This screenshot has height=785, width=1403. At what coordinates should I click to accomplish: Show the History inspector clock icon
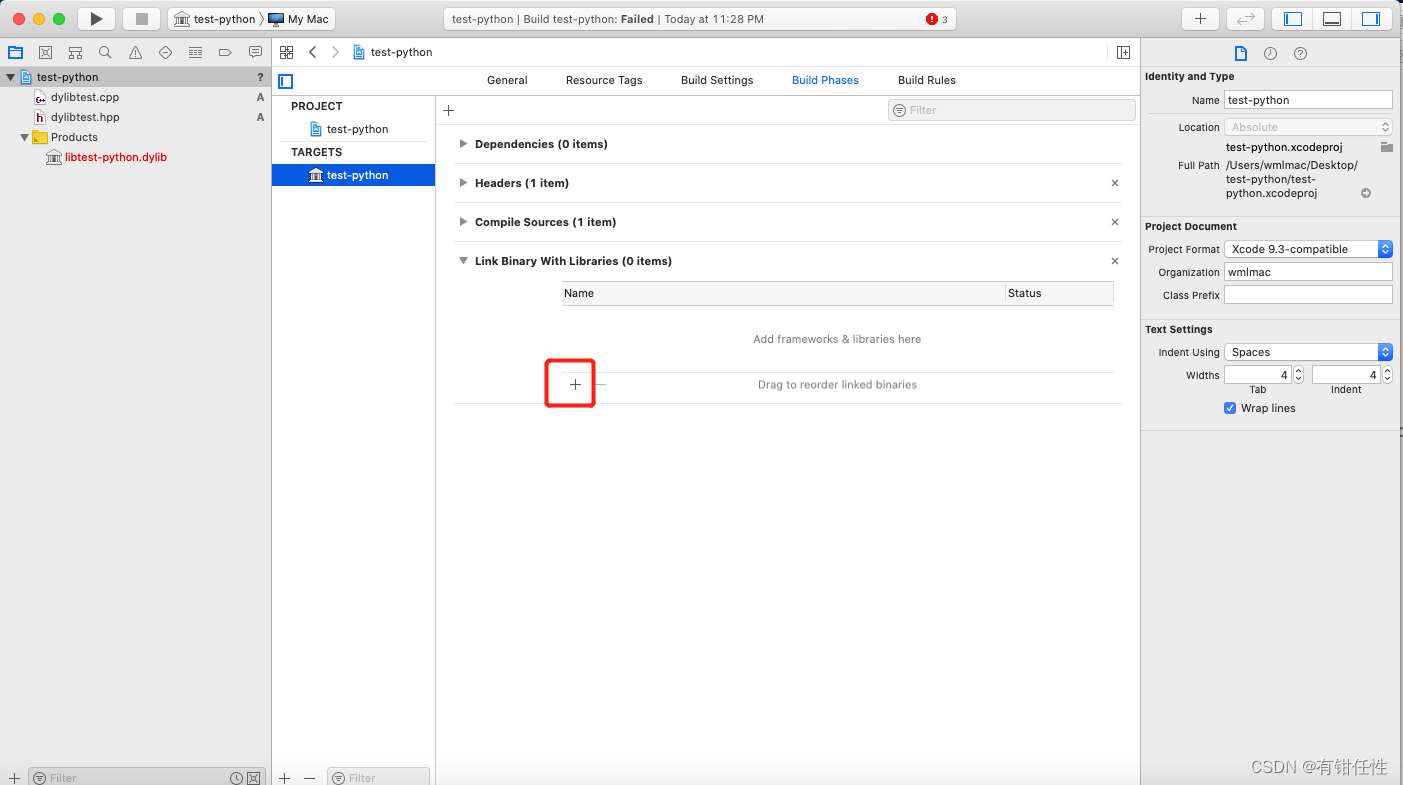(x=1270, y=53)
